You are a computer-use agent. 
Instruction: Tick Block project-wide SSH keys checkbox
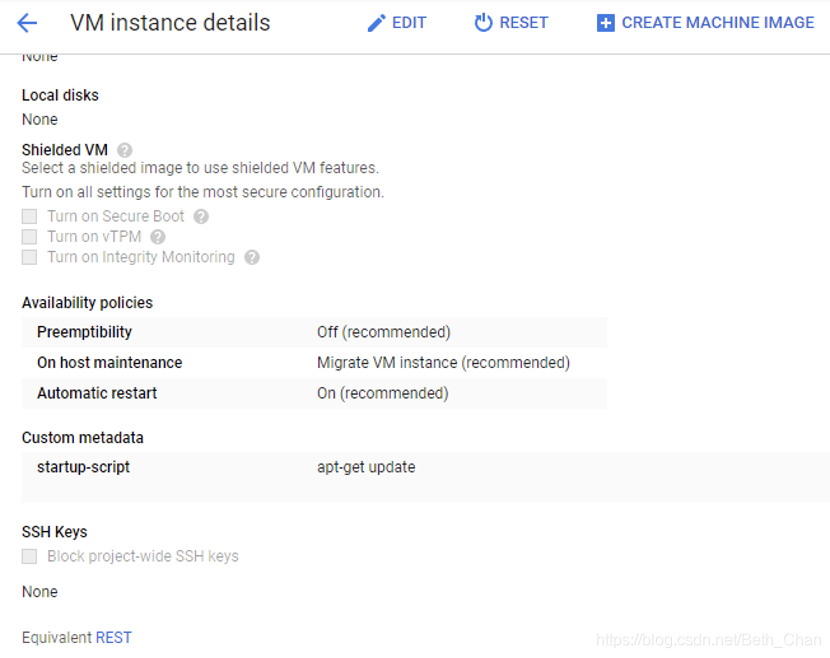(29, 556)
